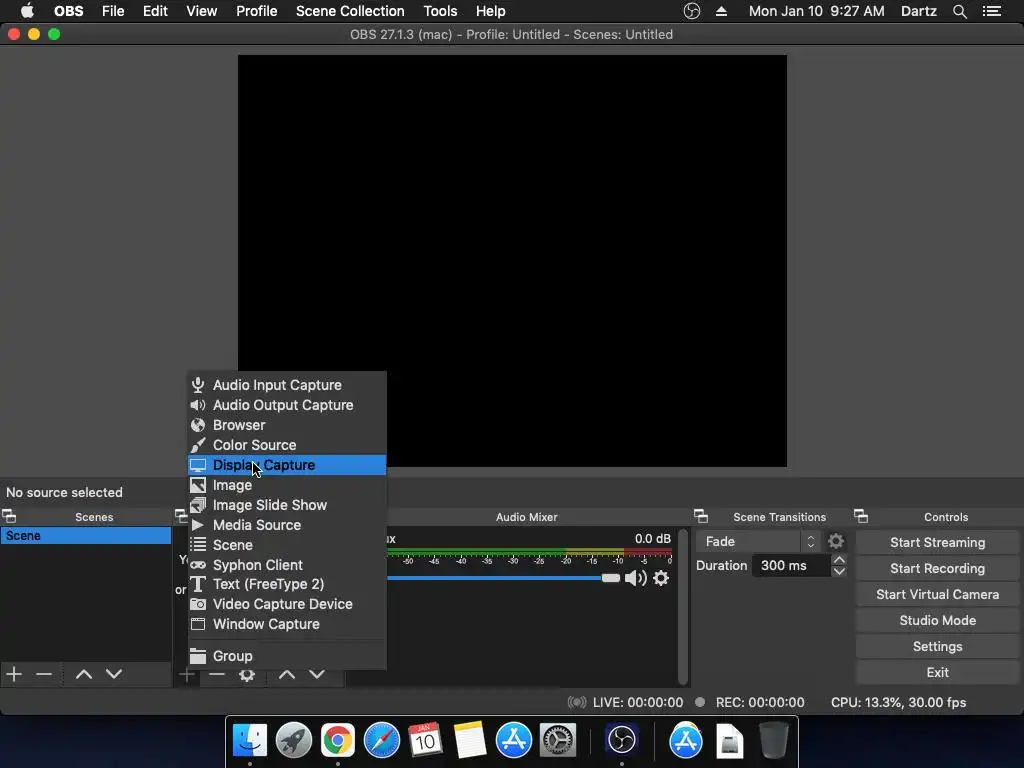The width and height of the screenshot is (1024, 768).
Task: Open Trash in the Dock
Action: 773,740
